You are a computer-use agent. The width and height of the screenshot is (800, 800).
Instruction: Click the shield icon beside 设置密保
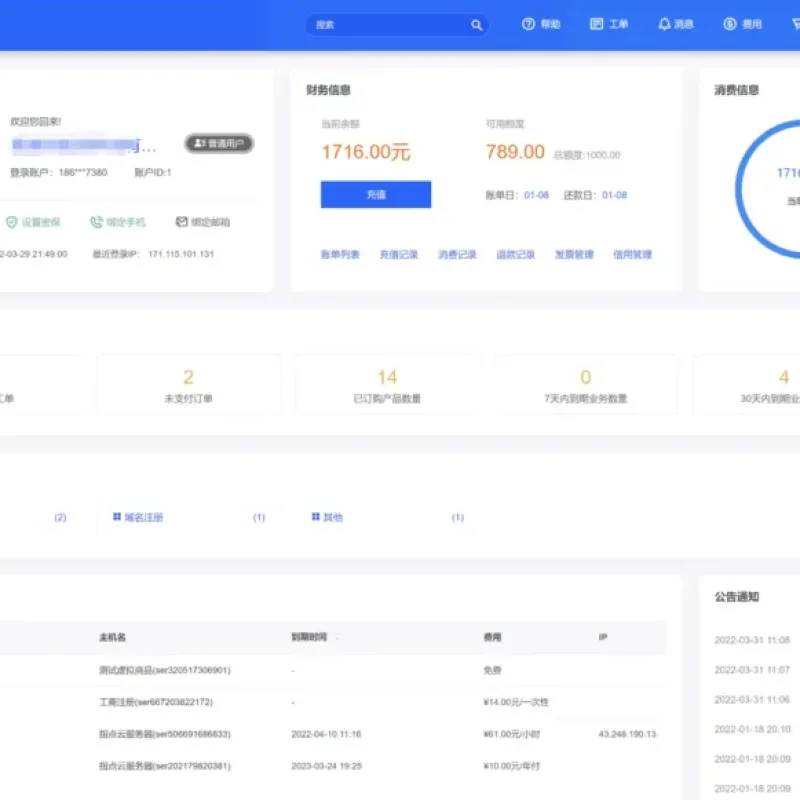(12, 222)
